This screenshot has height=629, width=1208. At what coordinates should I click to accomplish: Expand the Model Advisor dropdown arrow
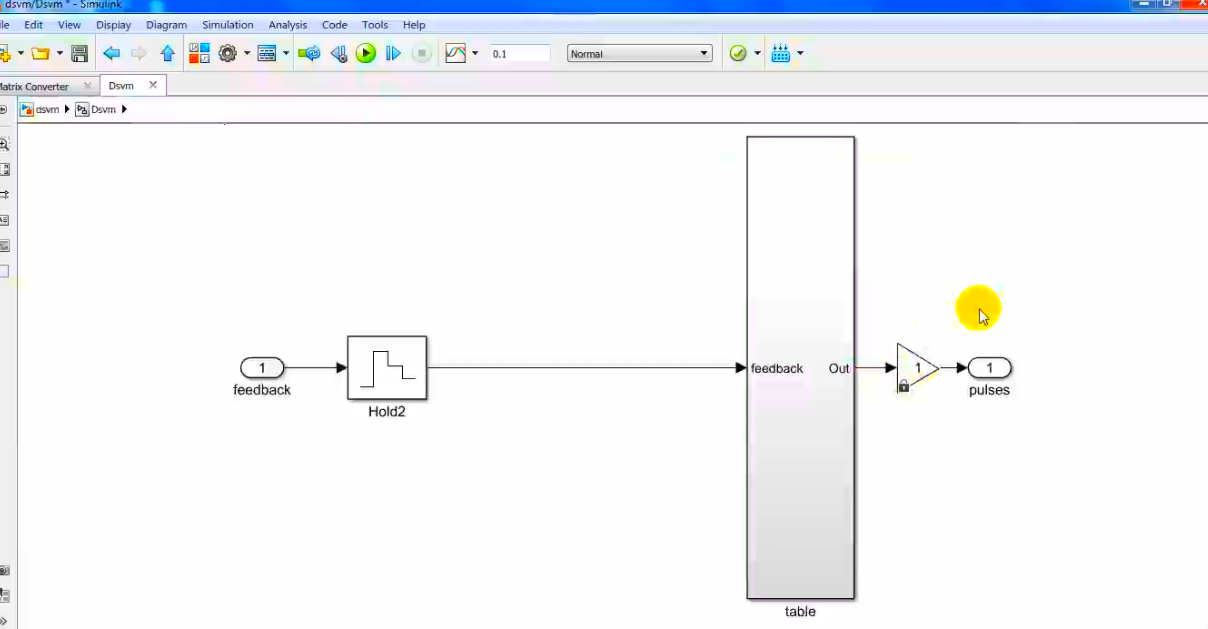coord(757,54)
